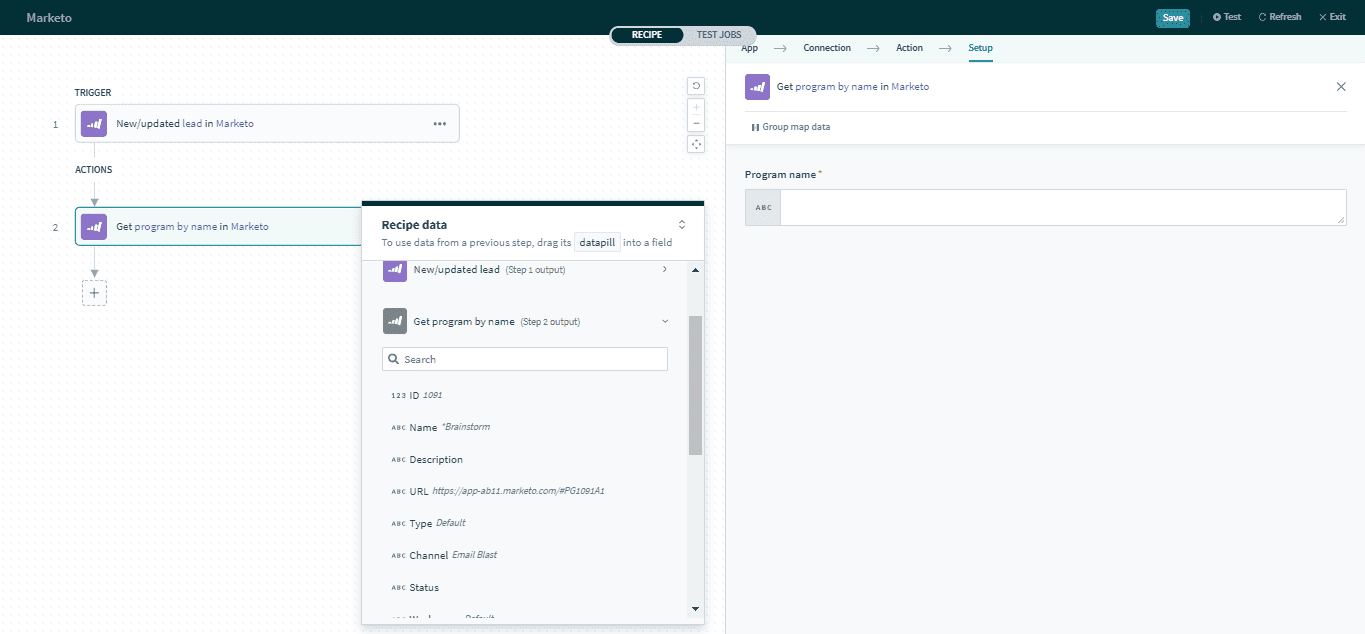Click the Marketo icon on trigger step

(94, 124)
